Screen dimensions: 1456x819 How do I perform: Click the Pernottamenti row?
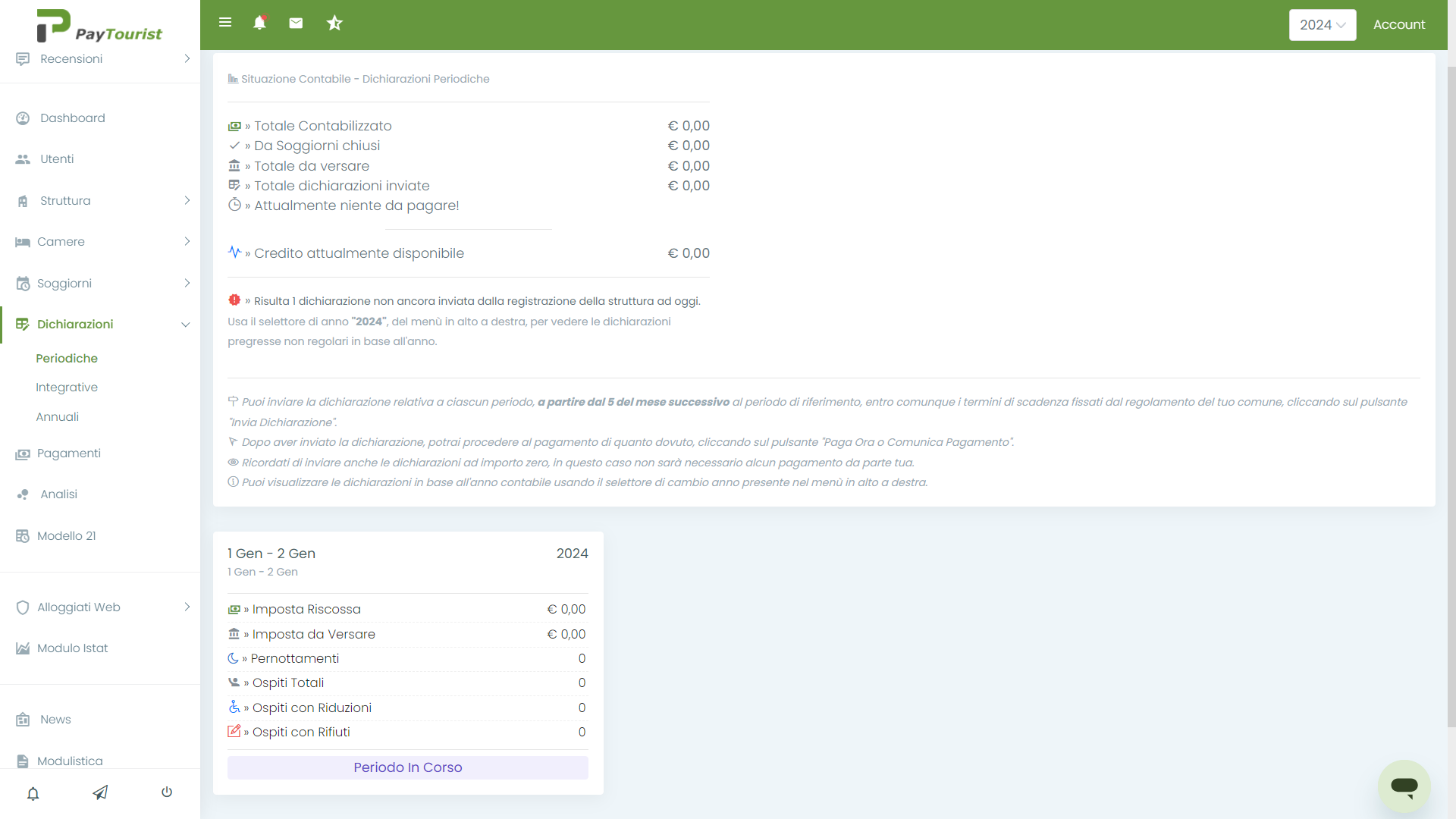coord(408,659)
